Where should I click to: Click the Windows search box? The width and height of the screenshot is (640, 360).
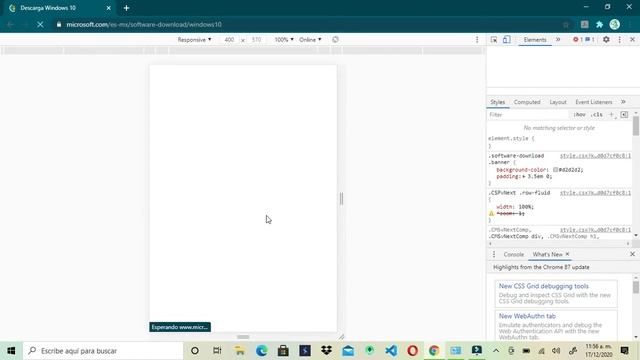coord(103,351)
